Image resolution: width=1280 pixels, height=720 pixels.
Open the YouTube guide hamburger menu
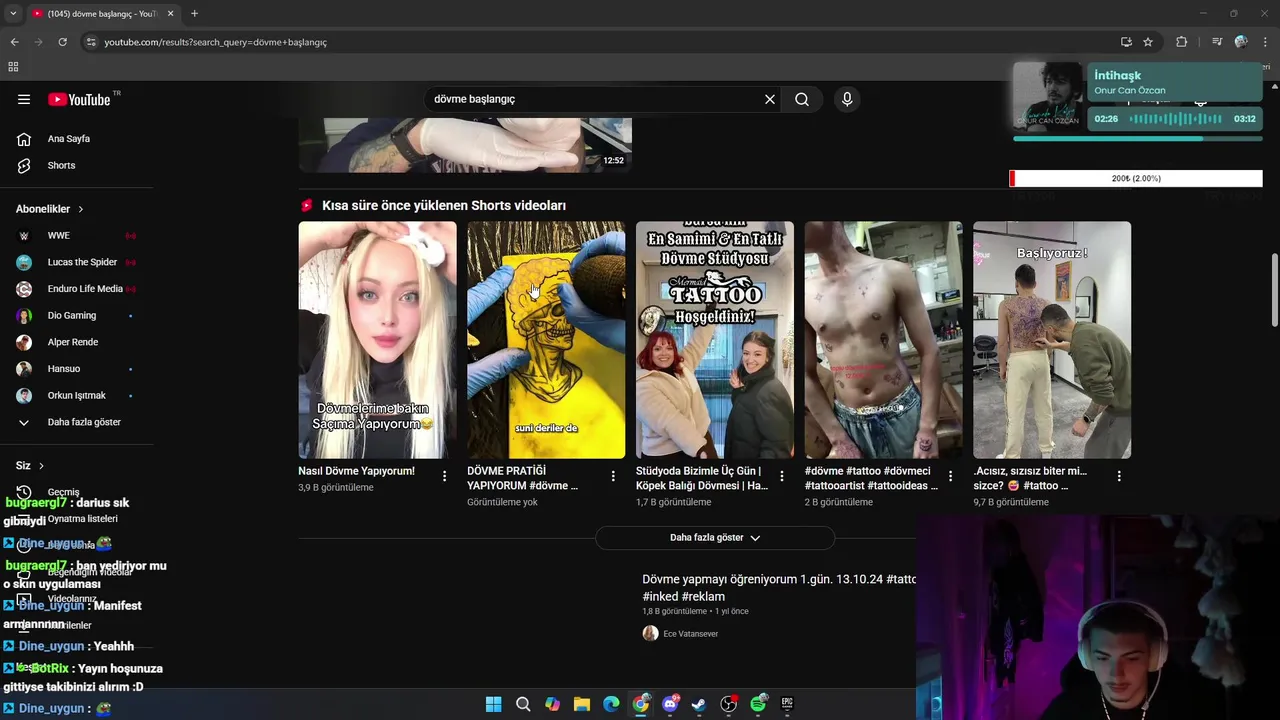click(x=24, y=99)
